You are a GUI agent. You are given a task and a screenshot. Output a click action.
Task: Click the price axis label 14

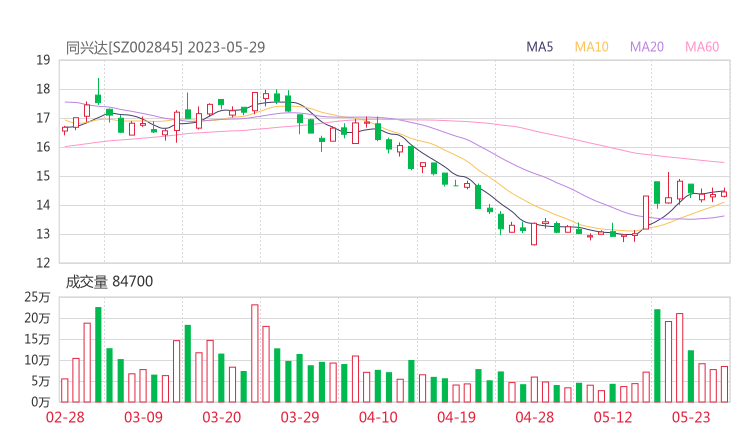tap(43, 205)
